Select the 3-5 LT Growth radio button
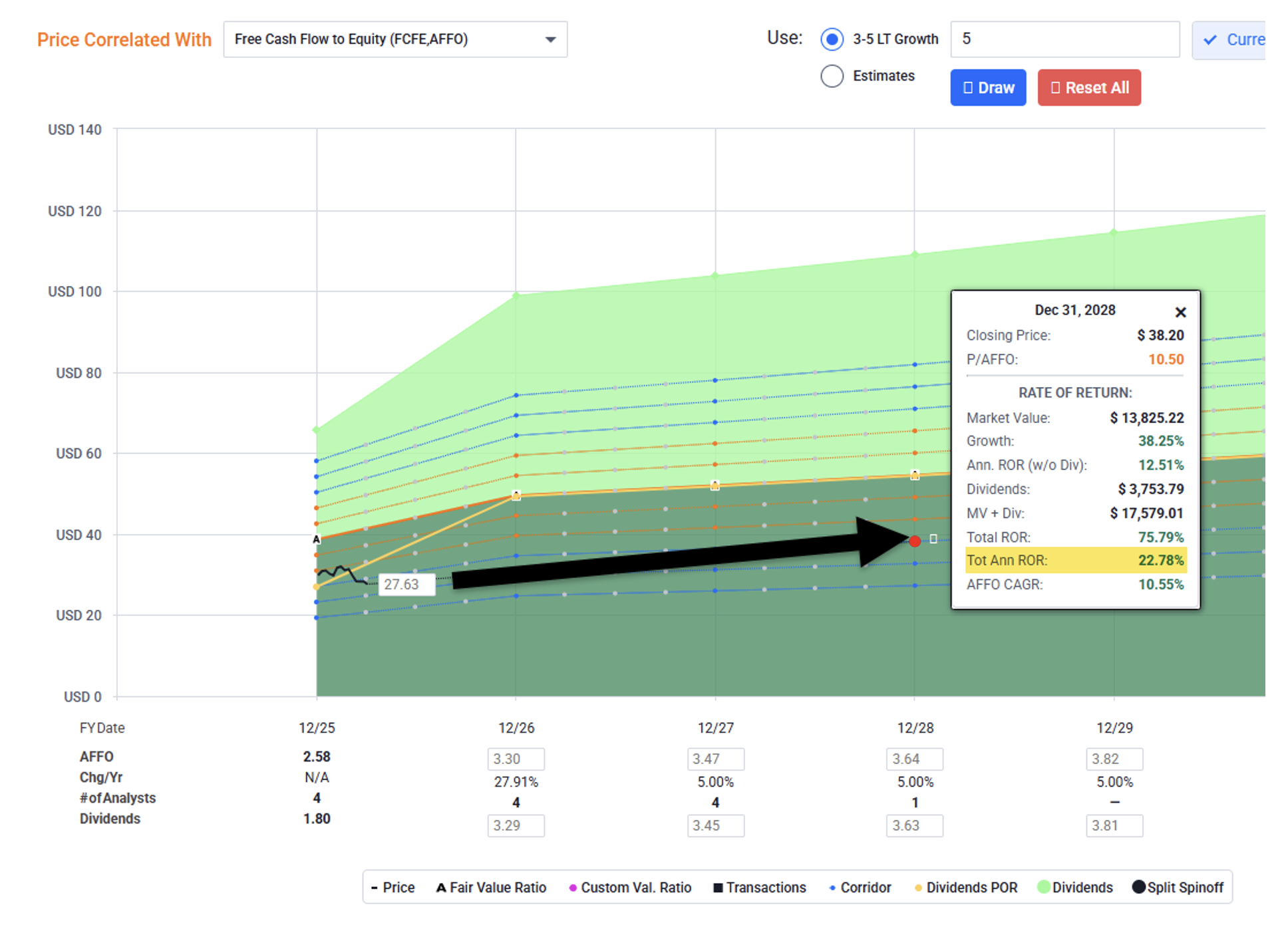The height and width of the screenshot is (935, 1288). coord(832,39)
